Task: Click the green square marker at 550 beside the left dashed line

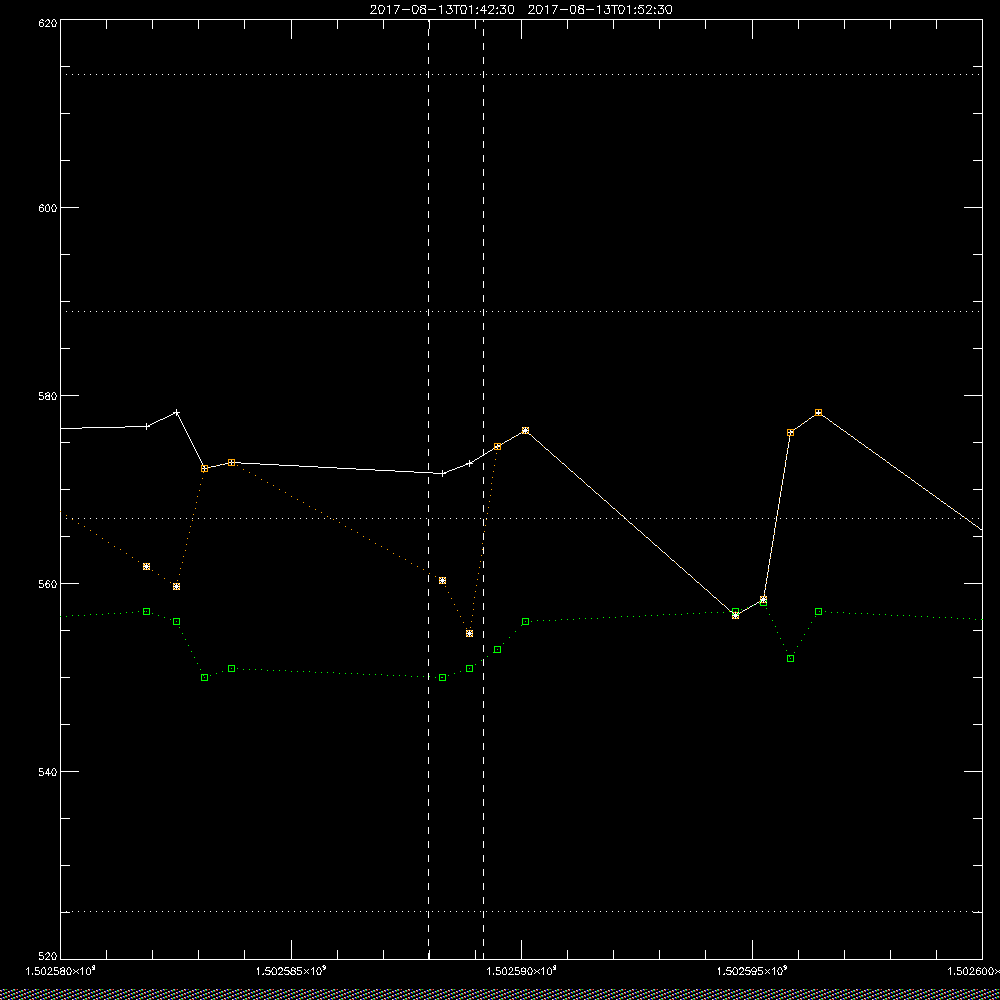Action: coord(443,677)
